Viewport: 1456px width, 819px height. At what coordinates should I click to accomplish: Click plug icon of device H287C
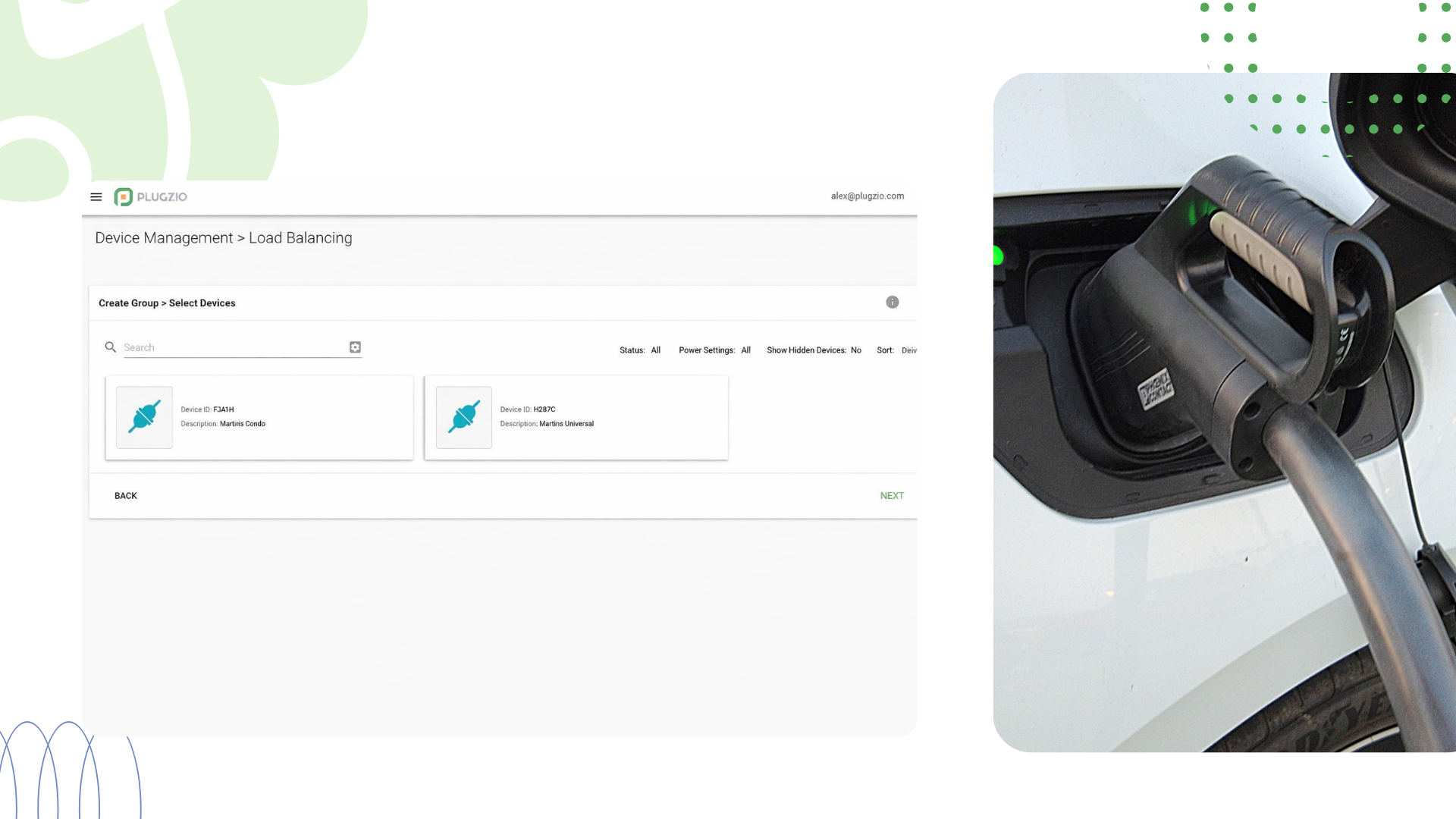pyautogui.click(x=464, y=417)
